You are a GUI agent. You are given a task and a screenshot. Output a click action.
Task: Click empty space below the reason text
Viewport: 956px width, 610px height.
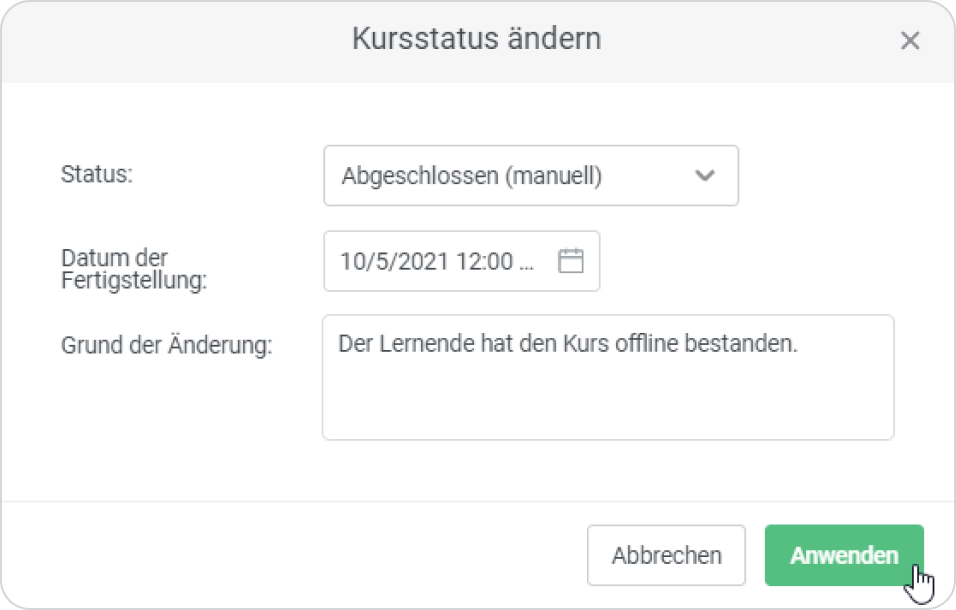(x=607, y=405)
